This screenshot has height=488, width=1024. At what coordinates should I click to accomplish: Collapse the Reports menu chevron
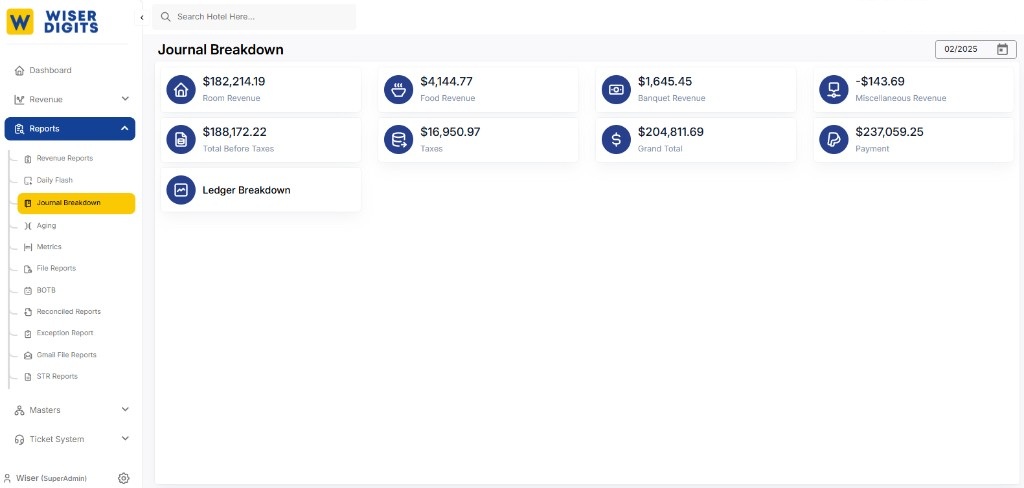125,129
